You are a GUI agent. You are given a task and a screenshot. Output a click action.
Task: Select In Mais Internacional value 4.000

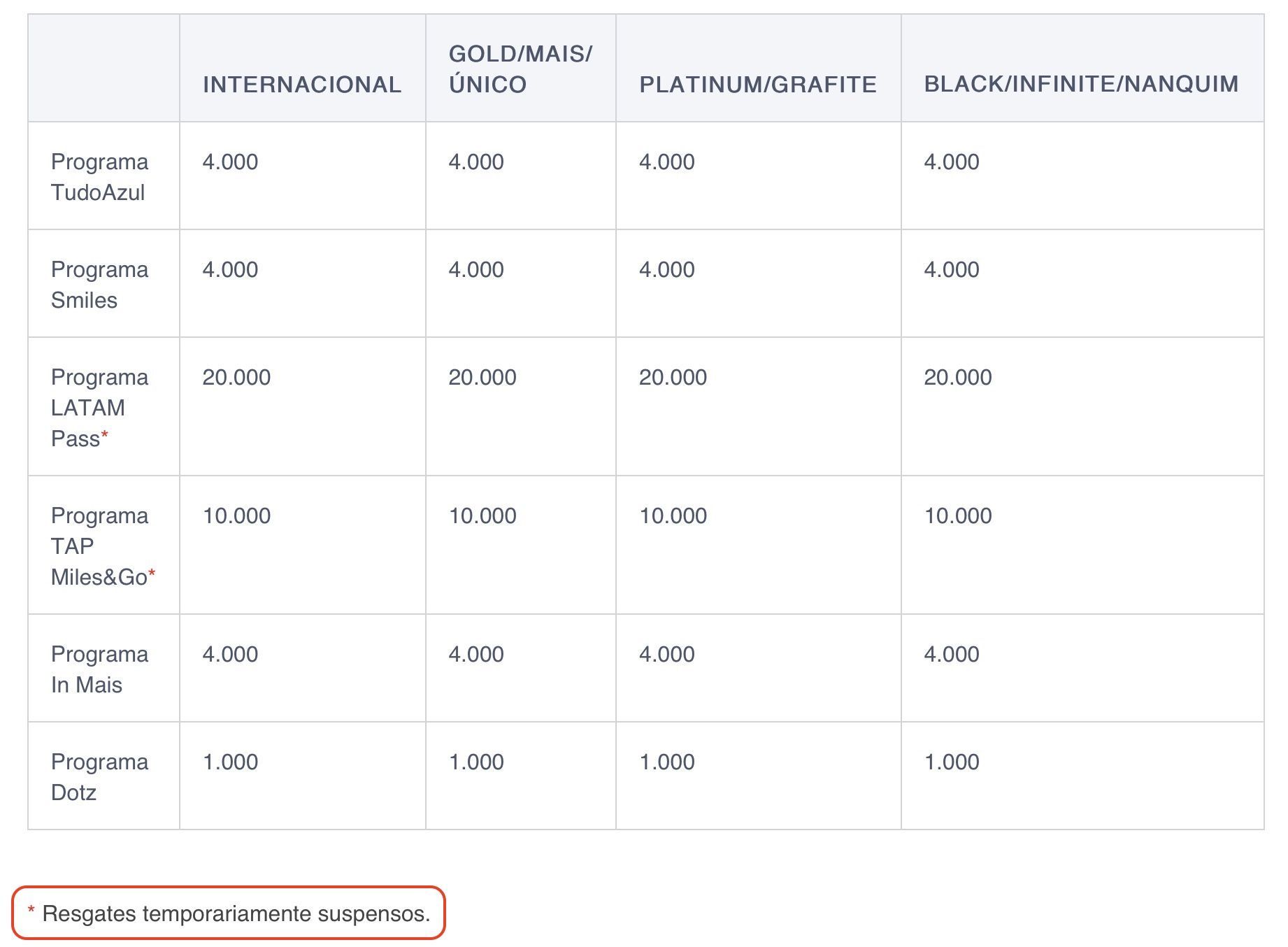(x=230, y=655)
